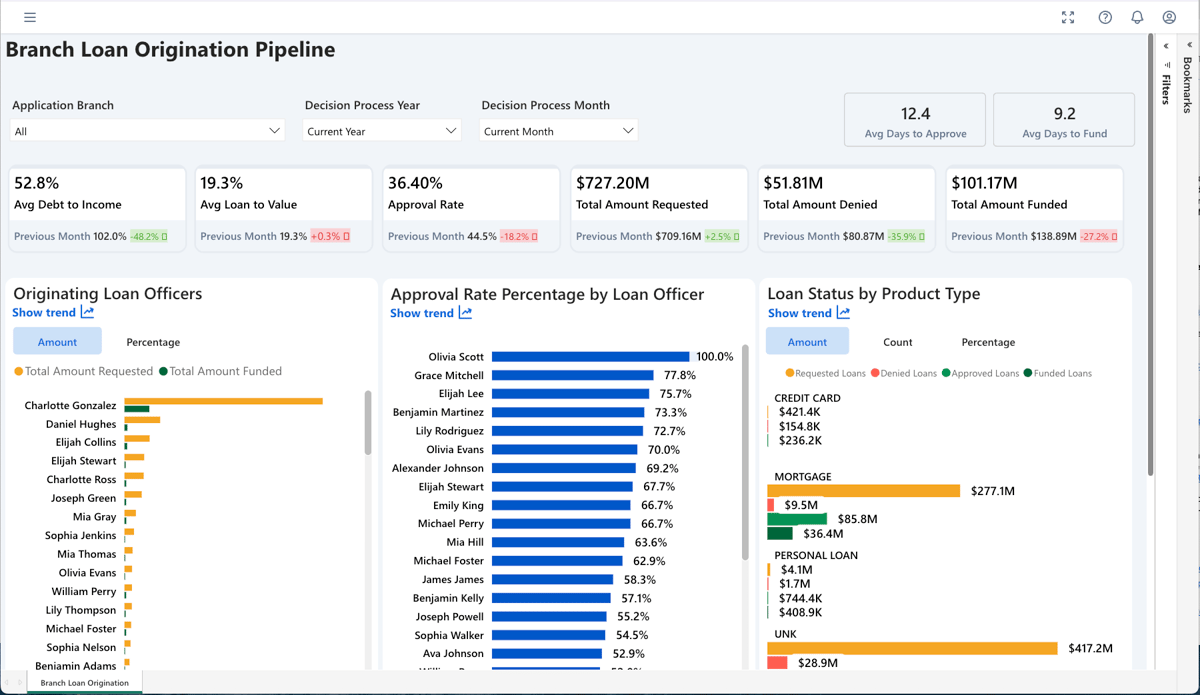1200x695 pixels.
Task: Open the hamburger navigation menu
Action: coord(30,17)
